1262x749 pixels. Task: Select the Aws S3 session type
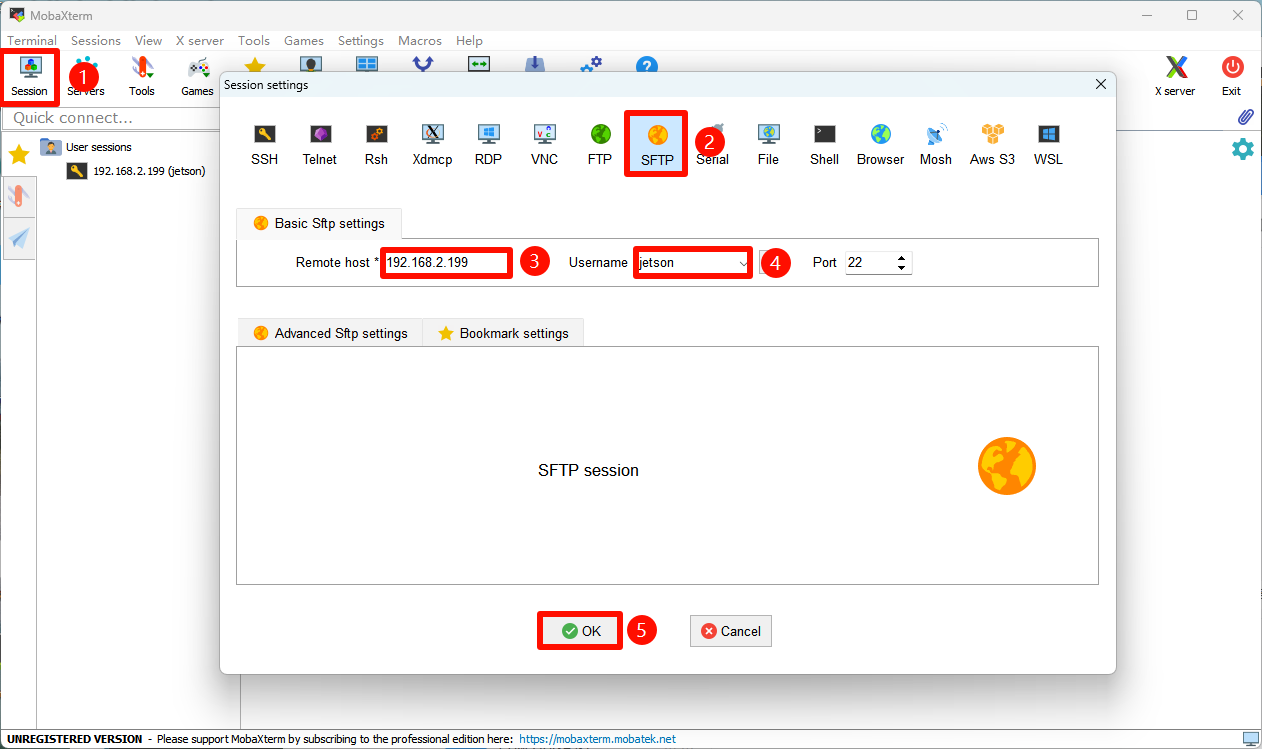tap(992, 145)
